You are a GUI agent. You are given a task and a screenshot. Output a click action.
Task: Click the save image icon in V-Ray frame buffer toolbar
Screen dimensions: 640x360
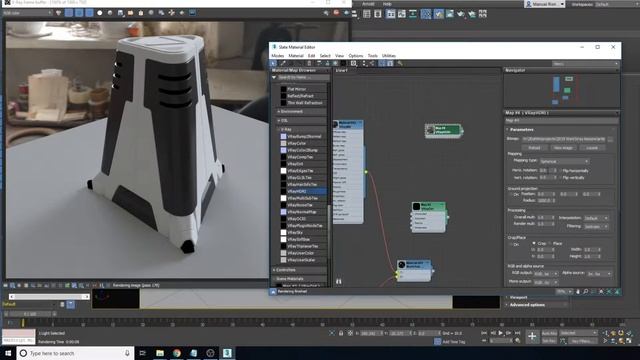(x=120, y=13)
